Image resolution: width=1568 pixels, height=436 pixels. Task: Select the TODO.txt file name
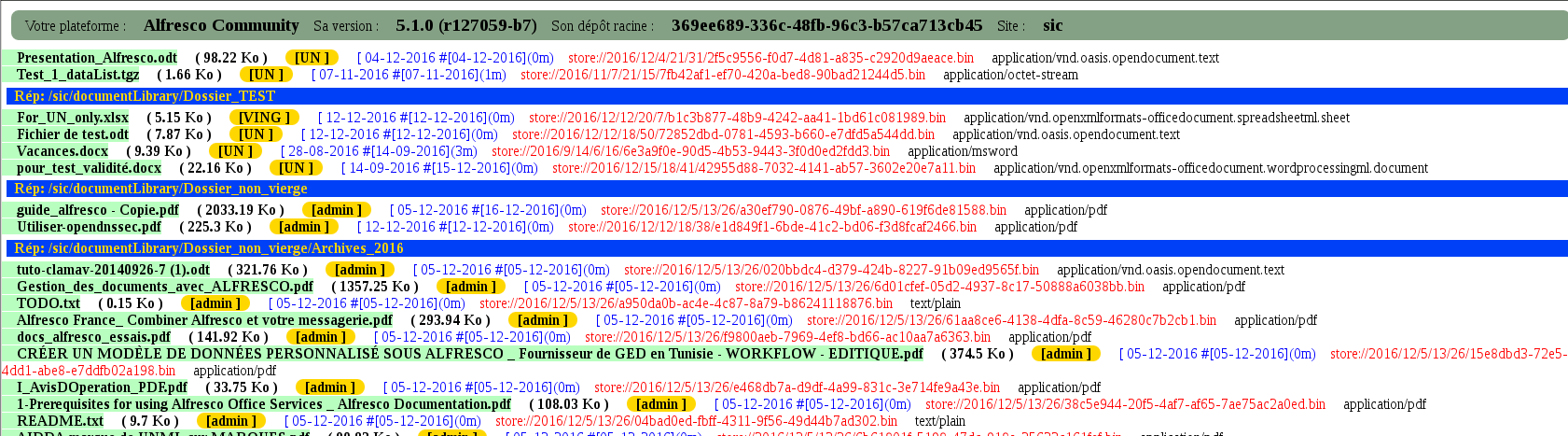point(49,303)
